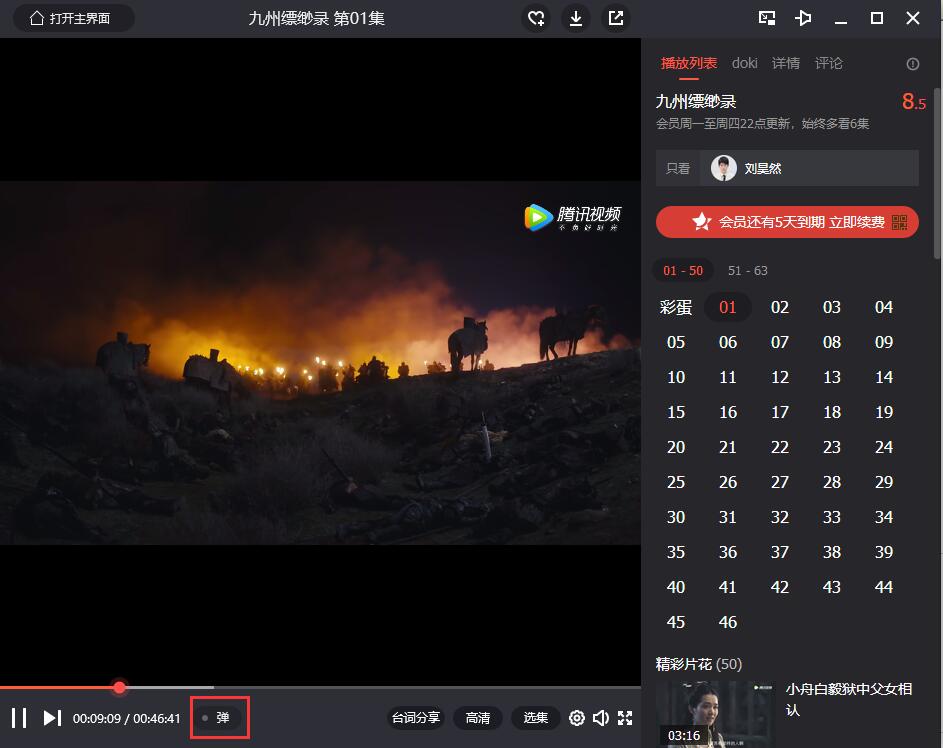The width and height of the screenshot is (943, 748).
Task: Open the share options icon
Action: [616, 18]
